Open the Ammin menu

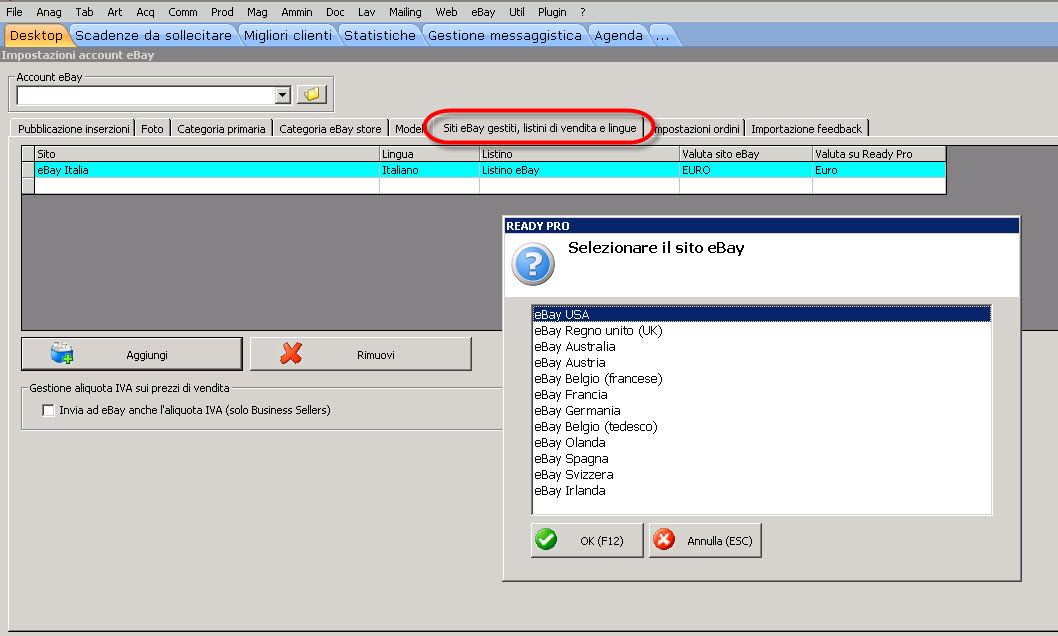297,12
